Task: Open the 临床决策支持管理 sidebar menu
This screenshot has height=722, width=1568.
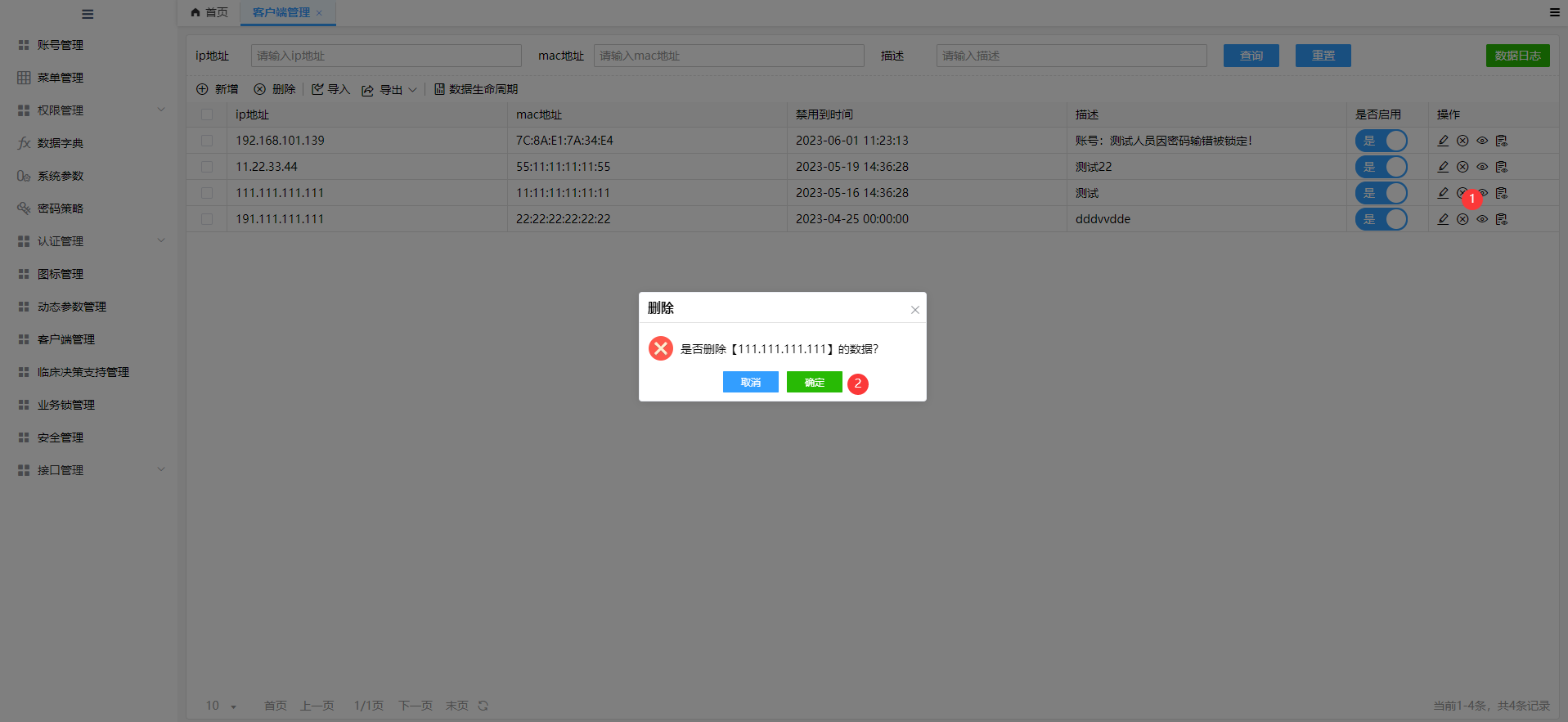Action: pyautogui.click(x=83, y=372)
